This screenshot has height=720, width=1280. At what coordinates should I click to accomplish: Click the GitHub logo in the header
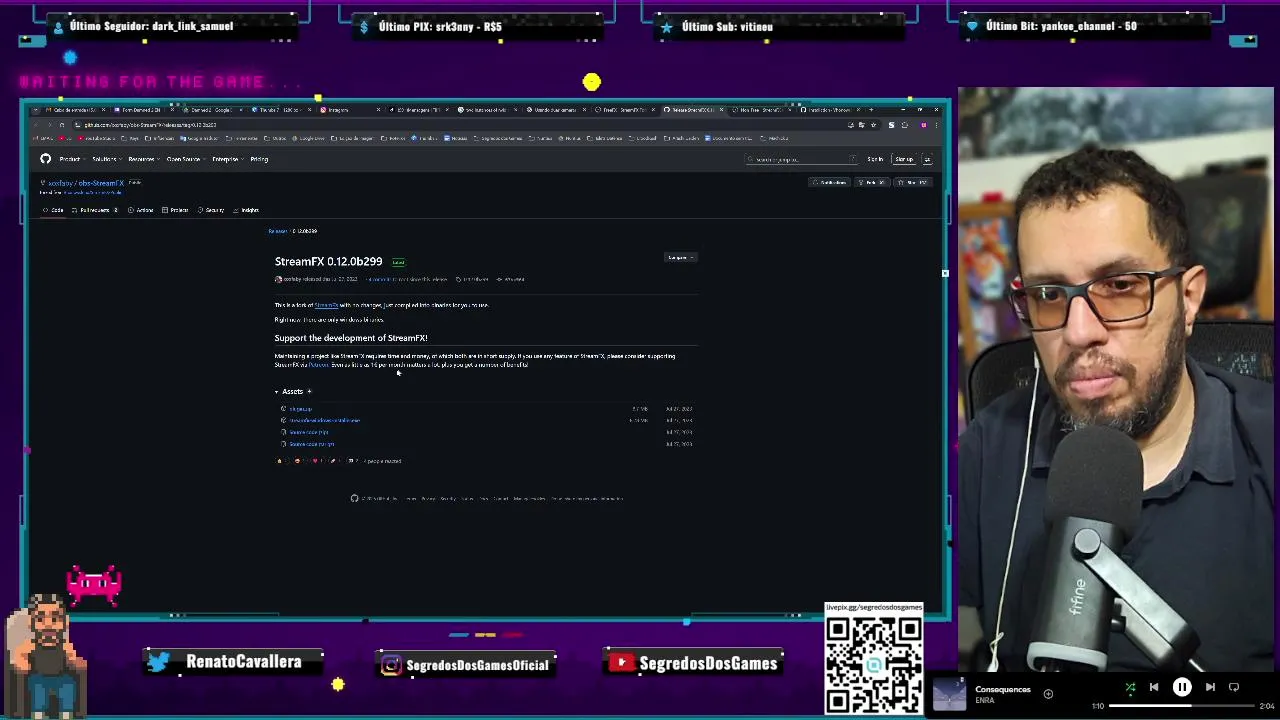45,159
